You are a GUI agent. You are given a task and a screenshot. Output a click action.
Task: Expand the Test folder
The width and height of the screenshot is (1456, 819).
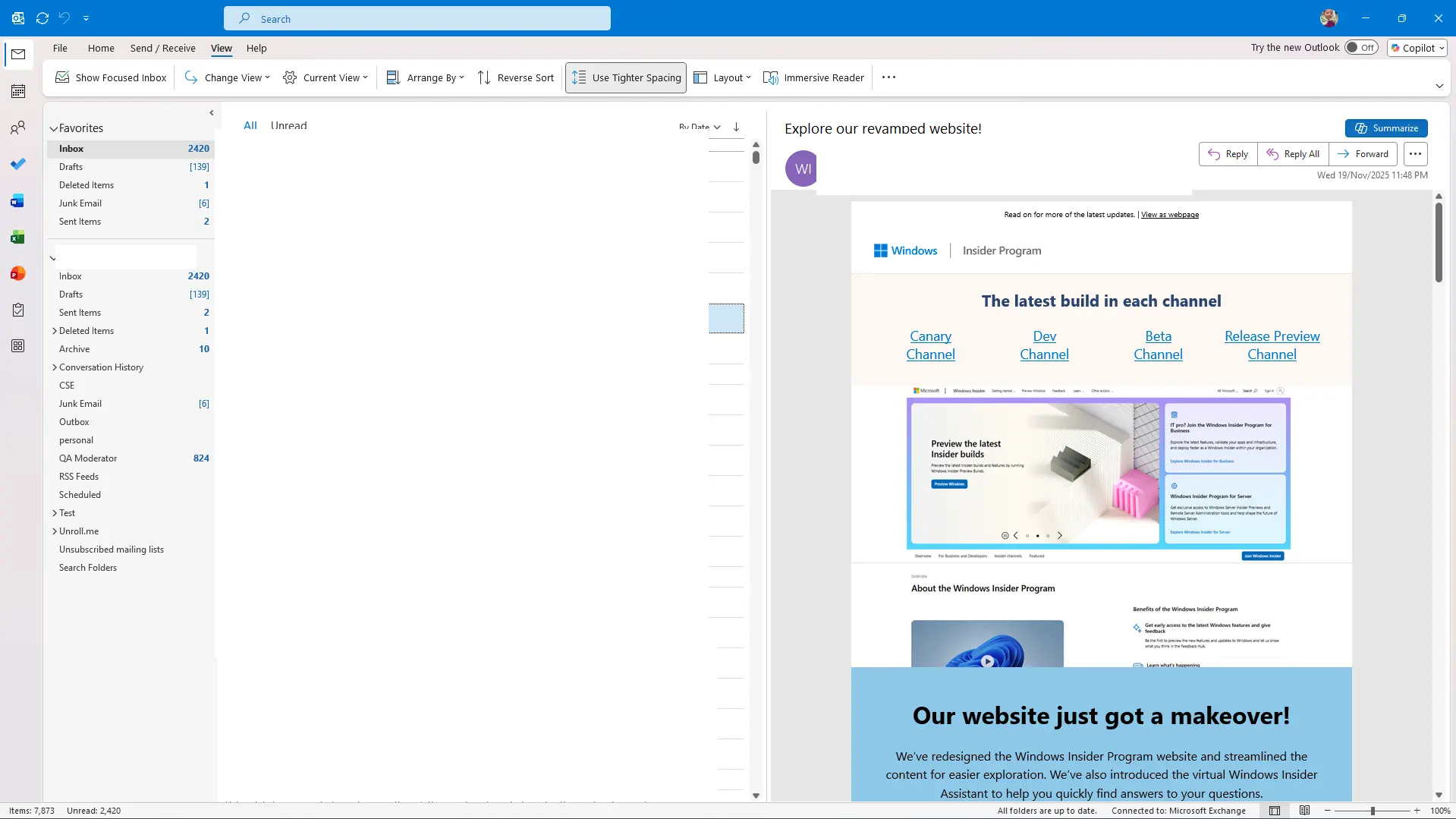[55, 513]
